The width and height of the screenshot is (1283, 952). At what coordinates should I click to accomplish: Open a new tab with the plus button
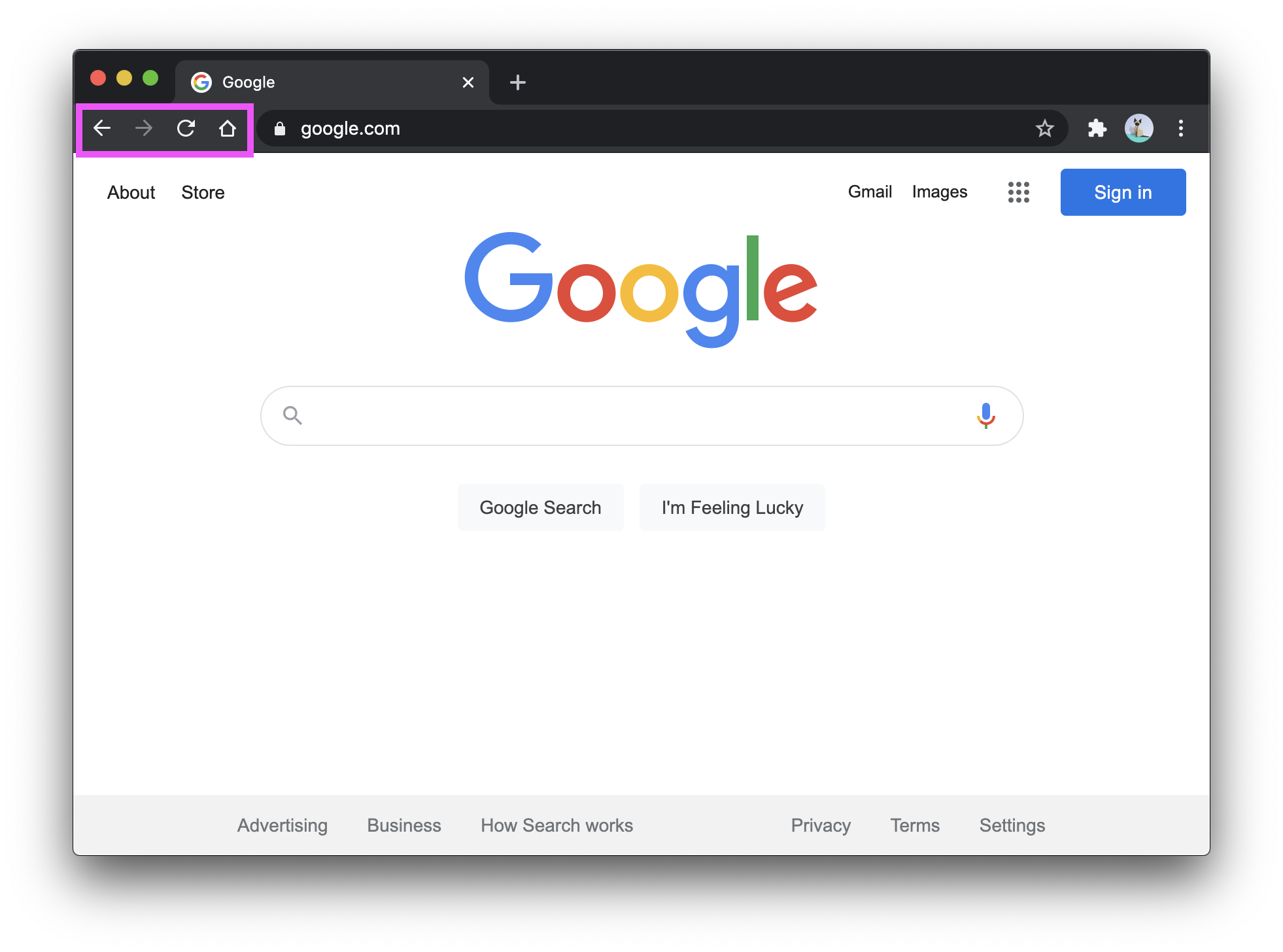(518, 82)
